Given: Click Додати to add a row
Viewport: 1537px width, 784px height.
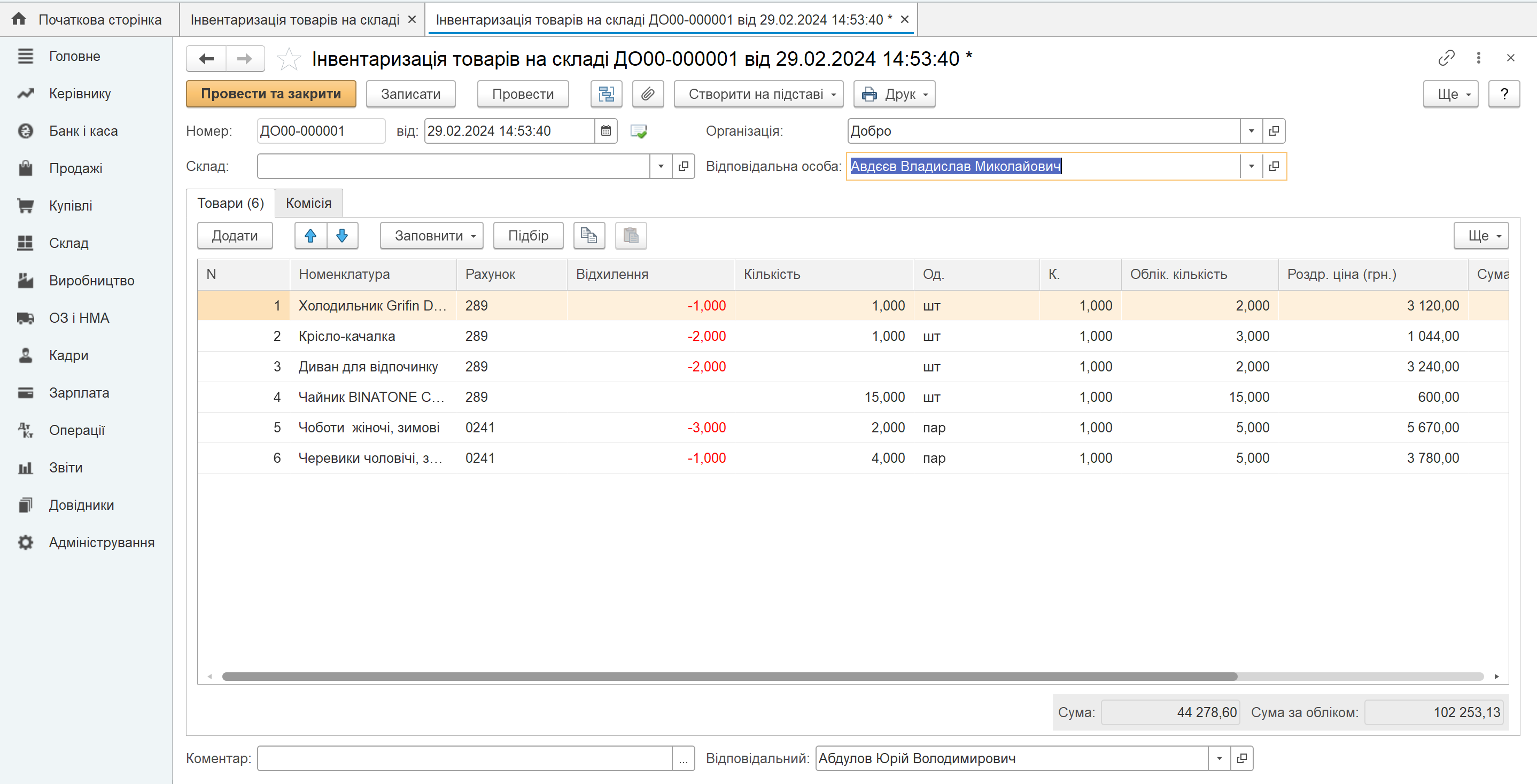Looking at the screenshot, I should [x=235, y=236].
